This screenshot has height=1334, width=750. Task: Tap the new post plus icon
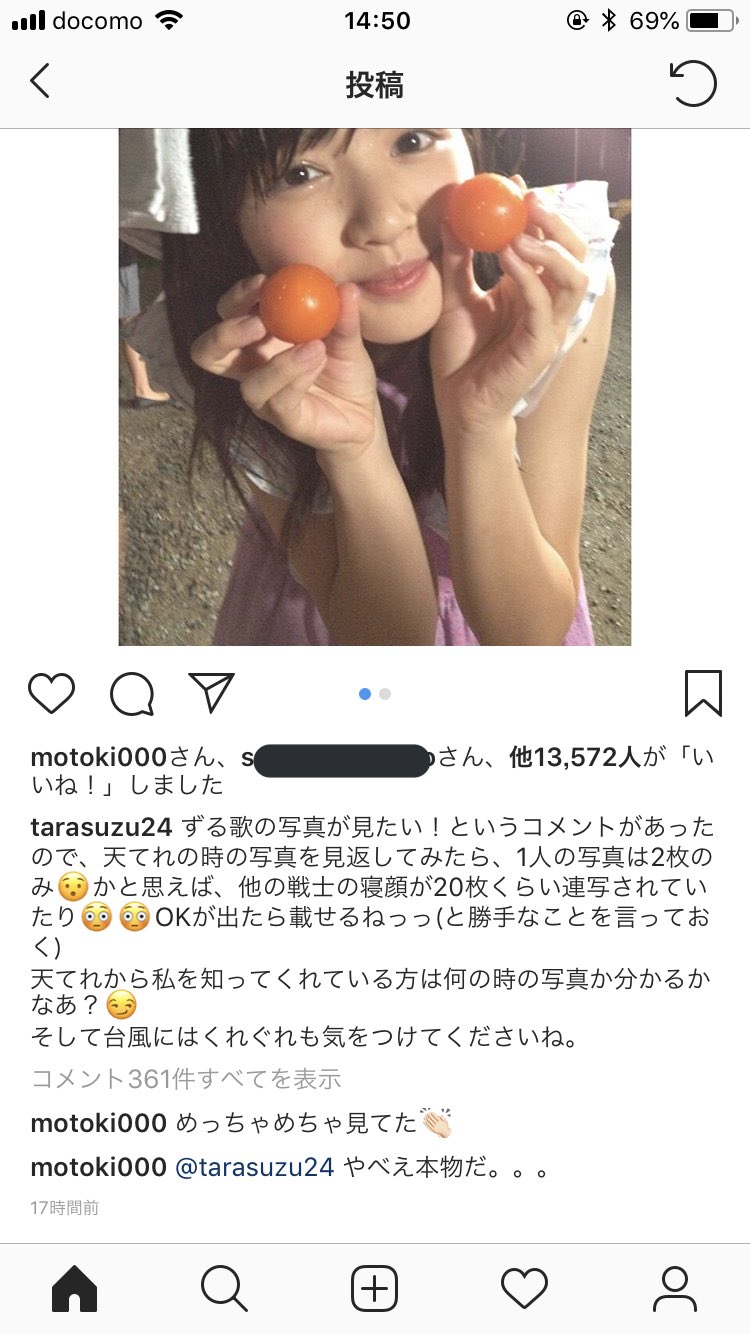pyautogui.click(x=375, y=1289)
